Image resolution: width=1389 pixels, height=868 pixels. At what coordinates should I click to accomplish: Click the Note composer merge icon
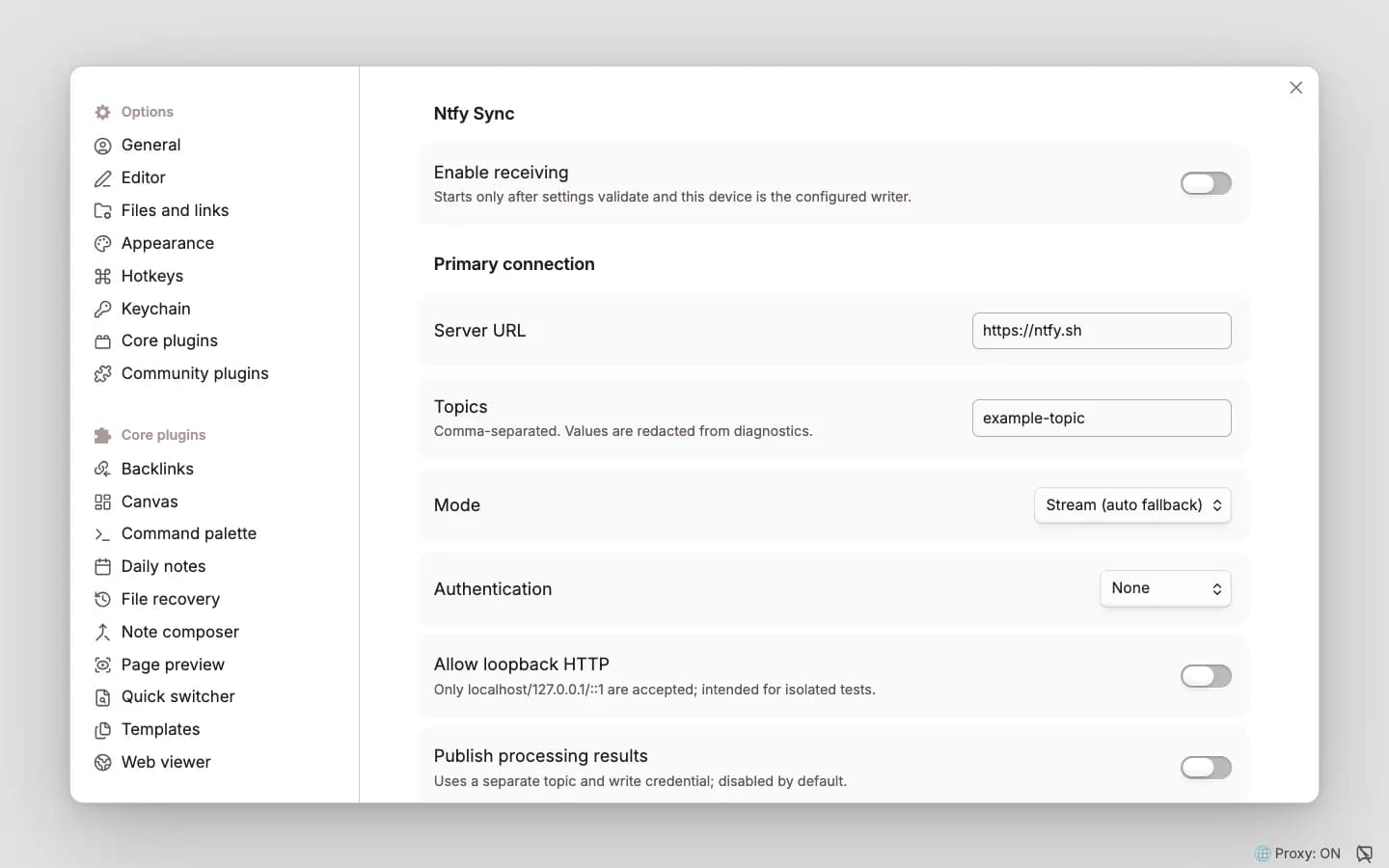click(x=103, y=633)
